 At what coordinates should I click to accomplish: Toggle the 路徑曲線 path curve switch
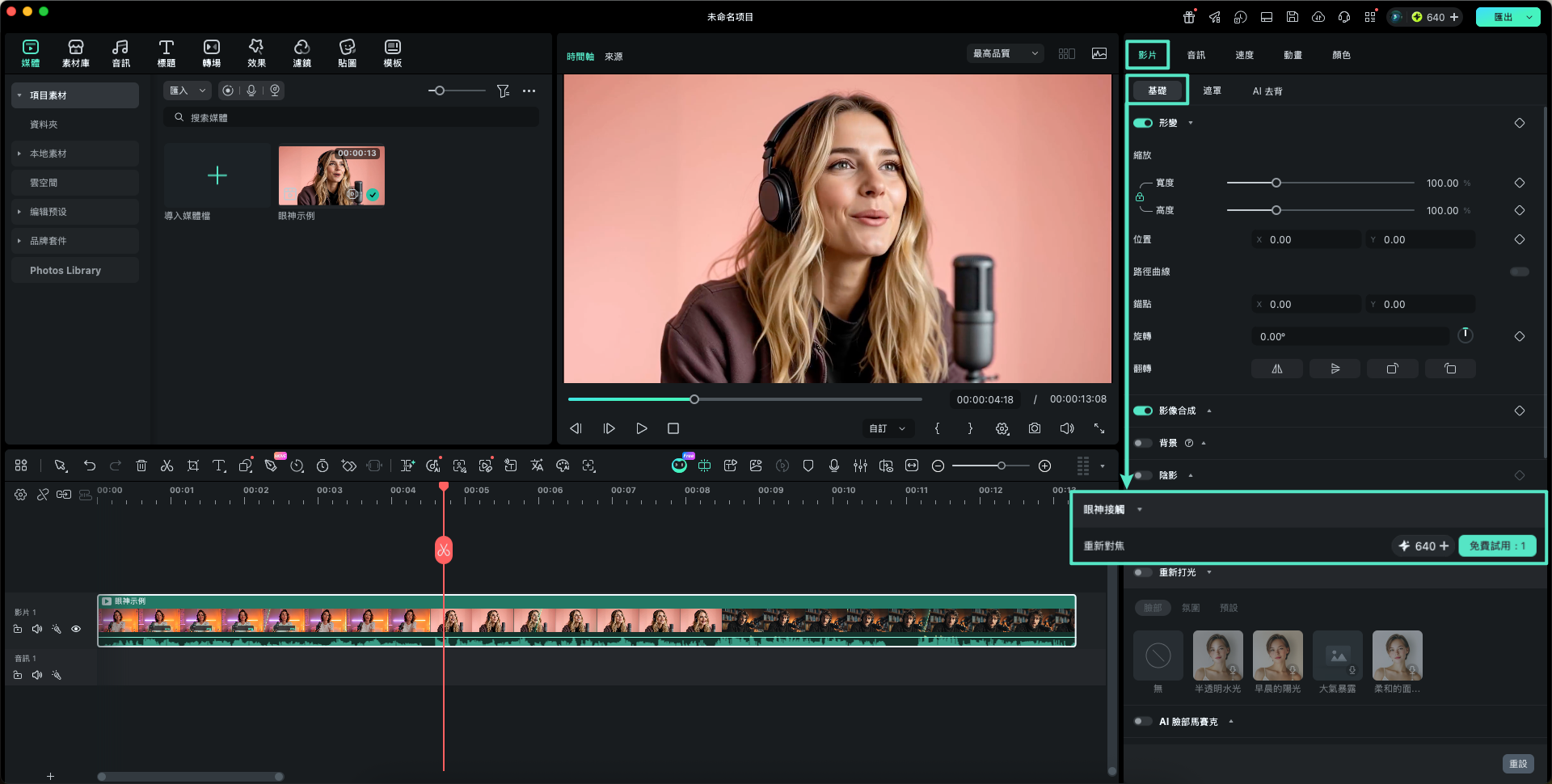[1520, 272]
